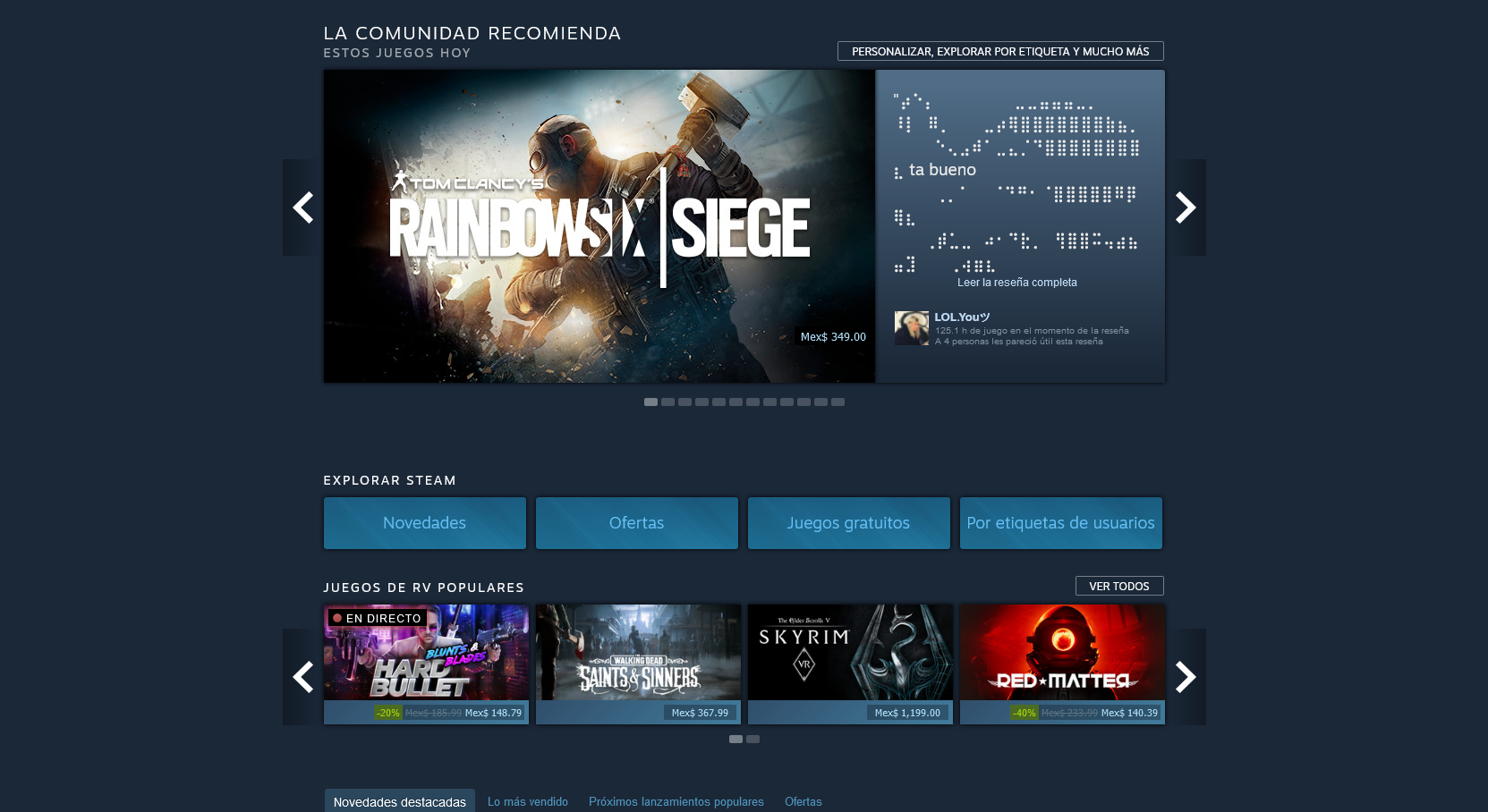Click Leer la reseña completa link
The height and width of the screenshot is (812, 1488).
coord(1016,283)
